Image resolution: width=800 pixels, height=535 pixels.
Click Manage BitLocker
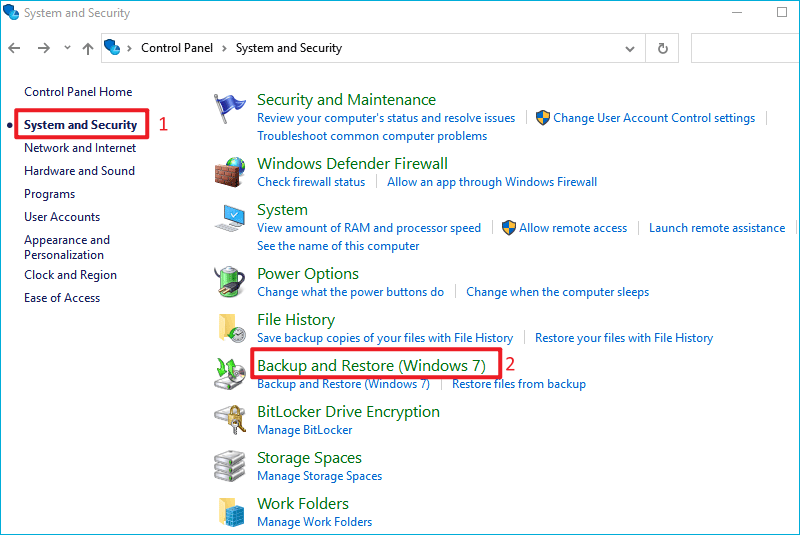[x=305, y=430]
